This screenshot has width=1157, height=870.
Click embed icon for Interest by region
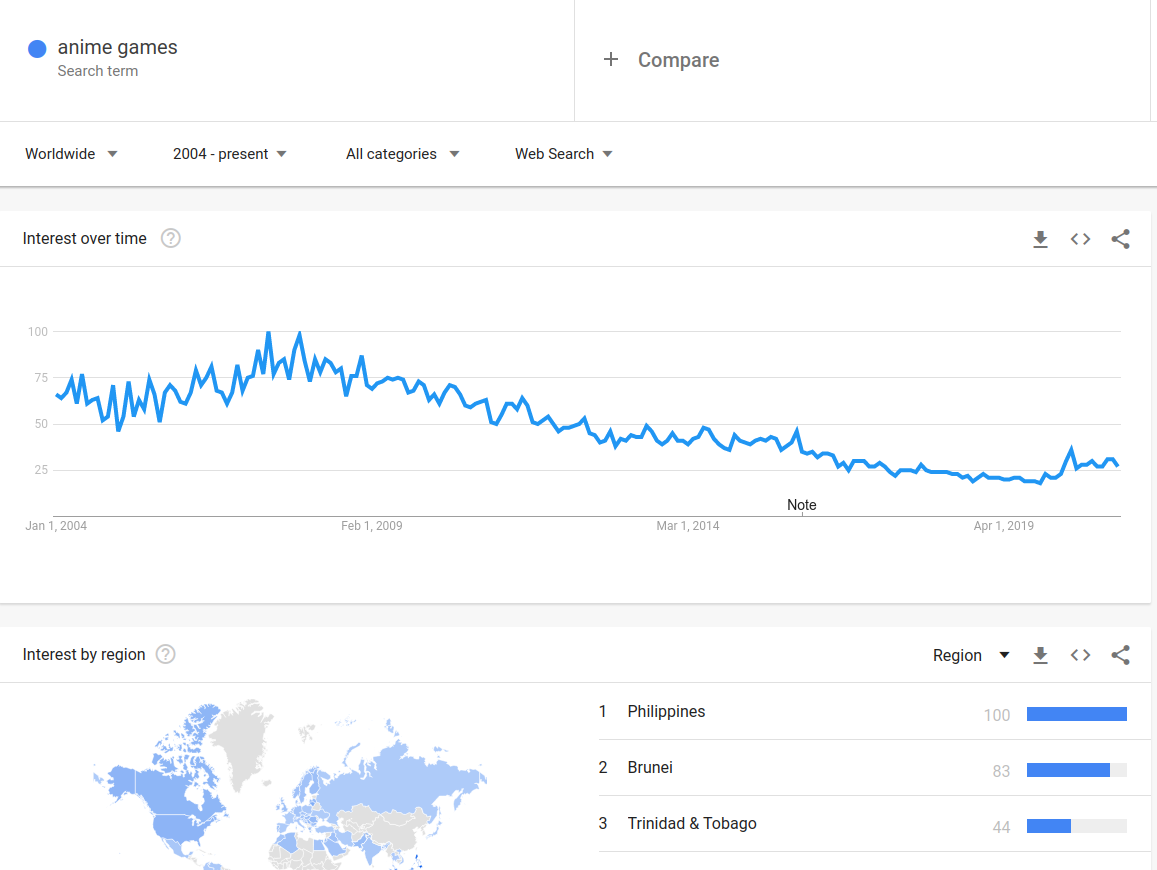click(x=1080, y=655)
